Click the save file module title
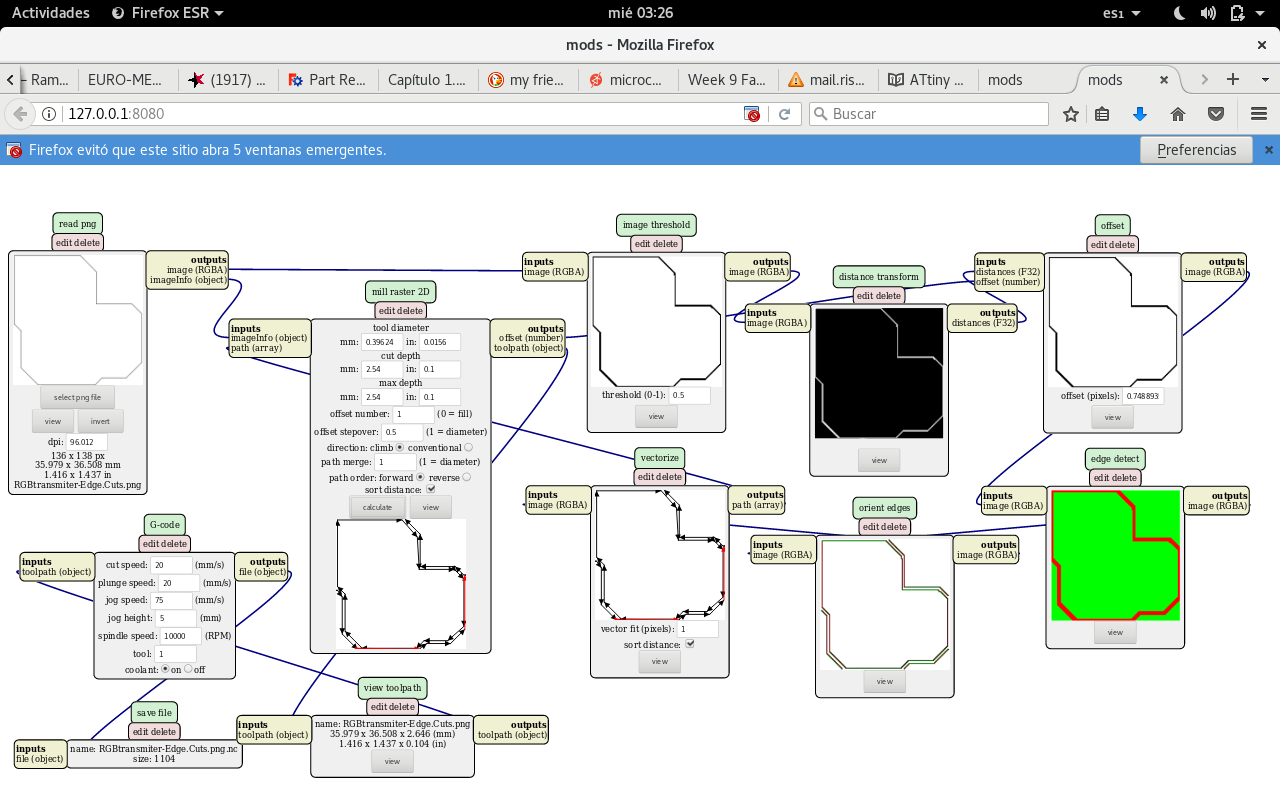The width and height of the screenshot is (1280, 800). tap(154, 712)
